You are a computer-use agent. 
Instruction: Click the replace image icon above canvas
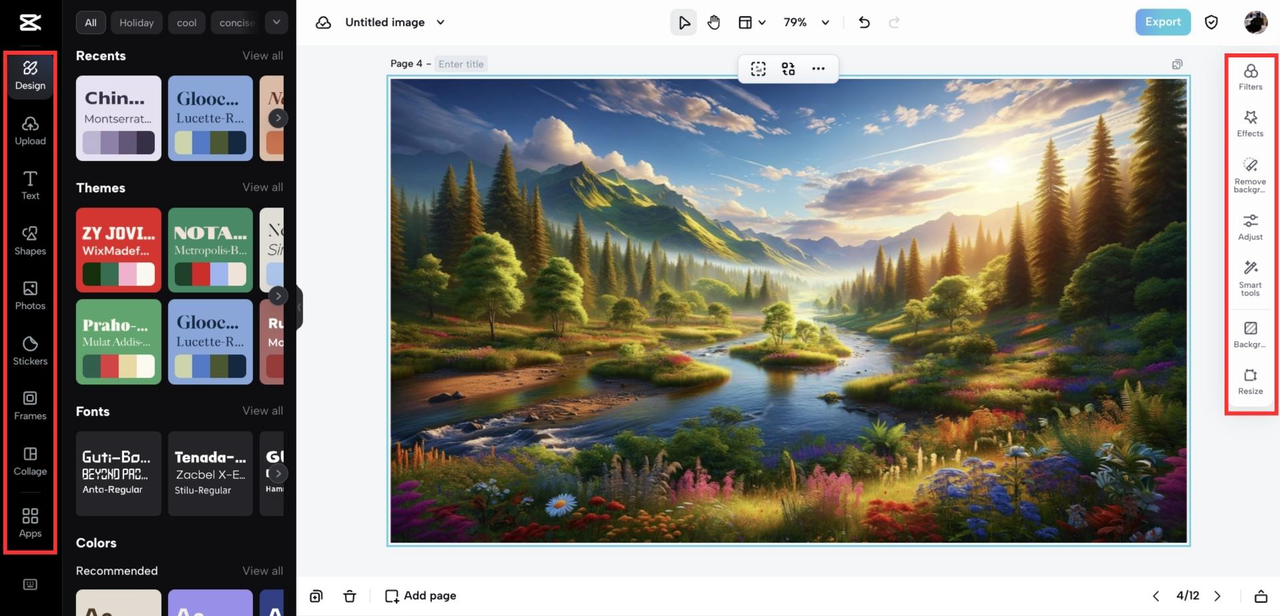[788, 68]
